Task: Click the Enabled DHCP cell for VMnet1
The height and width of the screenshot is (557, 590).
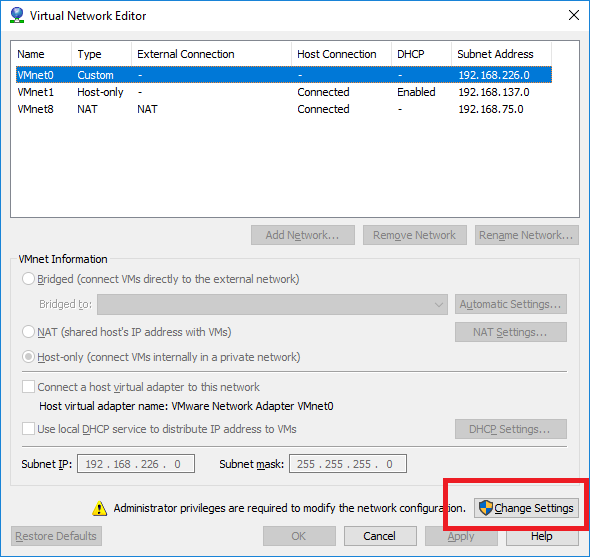Action: point(416,92)
